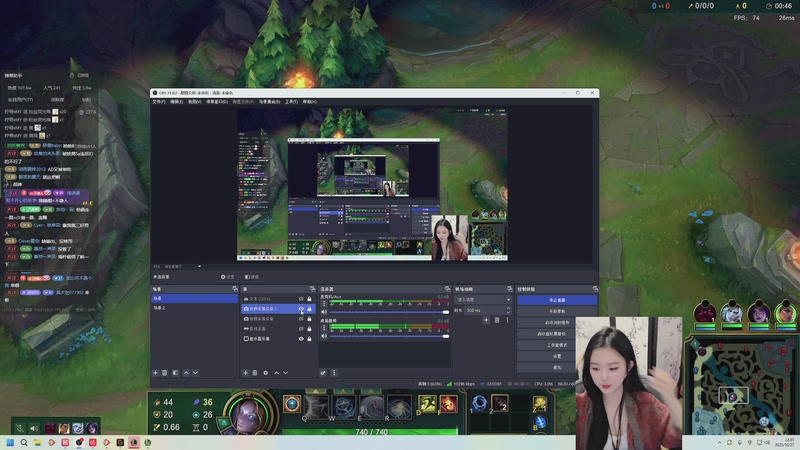The image size is (800, 450).
Task: Open the Mic/Aux channel three-dot options
Action: 324,304
